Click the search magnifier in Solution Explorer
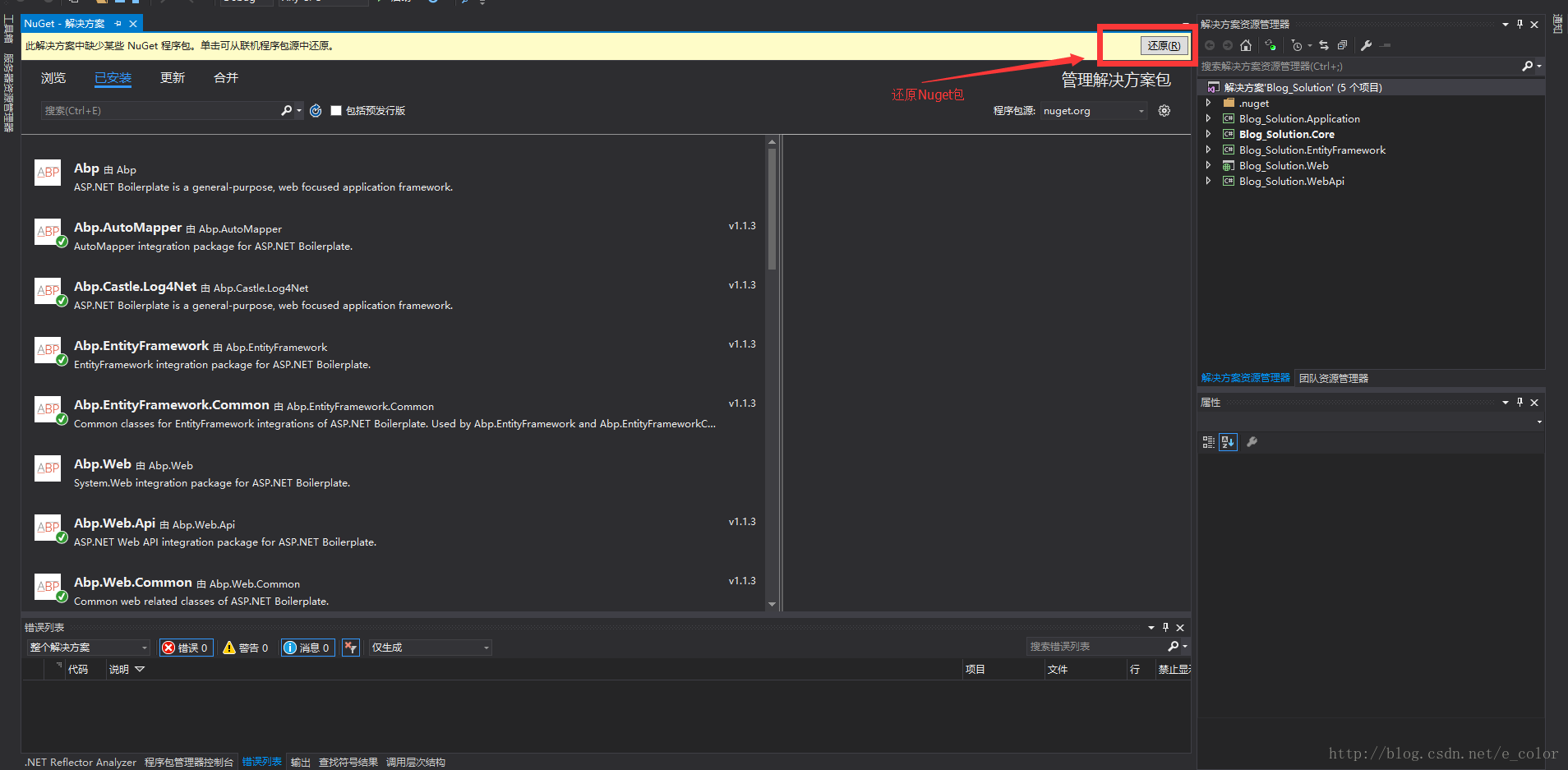 pyautogui.click(x=1527, y=66)
